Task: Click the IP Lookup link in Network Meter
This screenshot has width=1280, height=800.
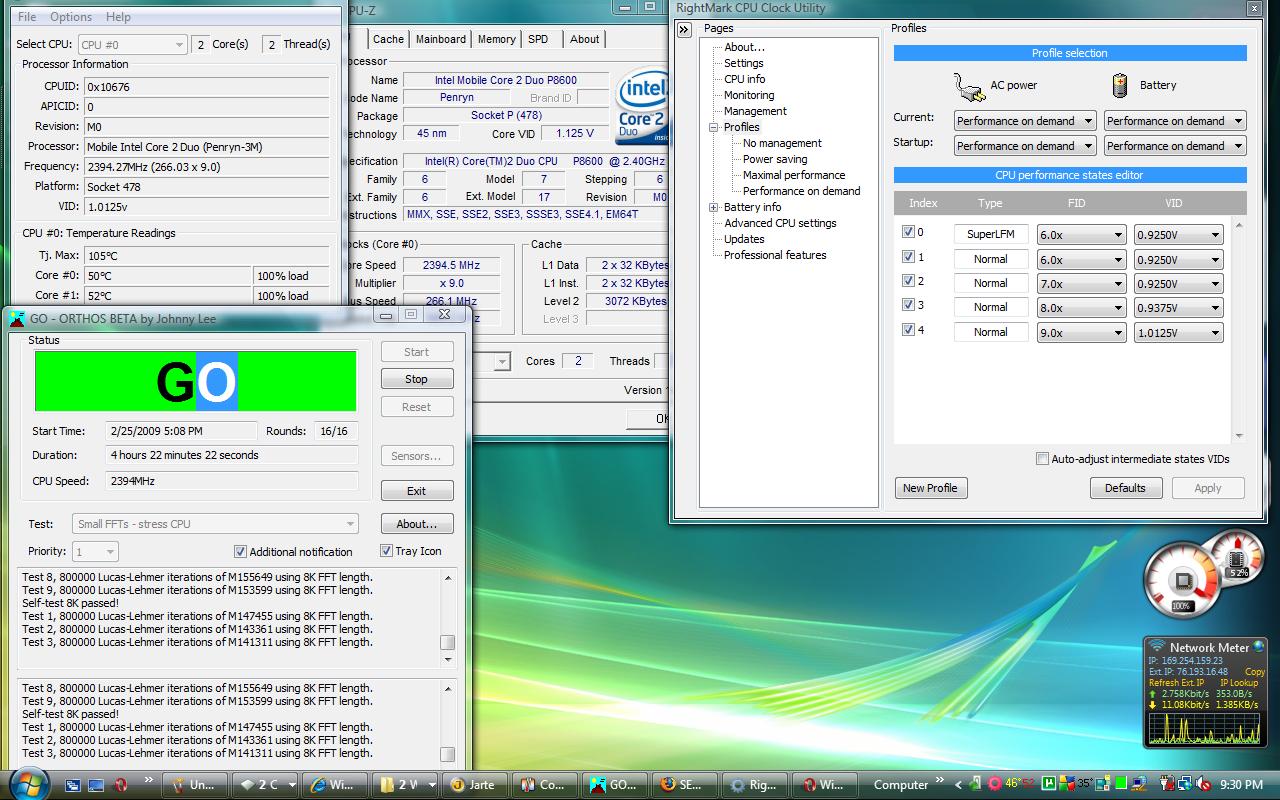Action: pos(1240,682)
